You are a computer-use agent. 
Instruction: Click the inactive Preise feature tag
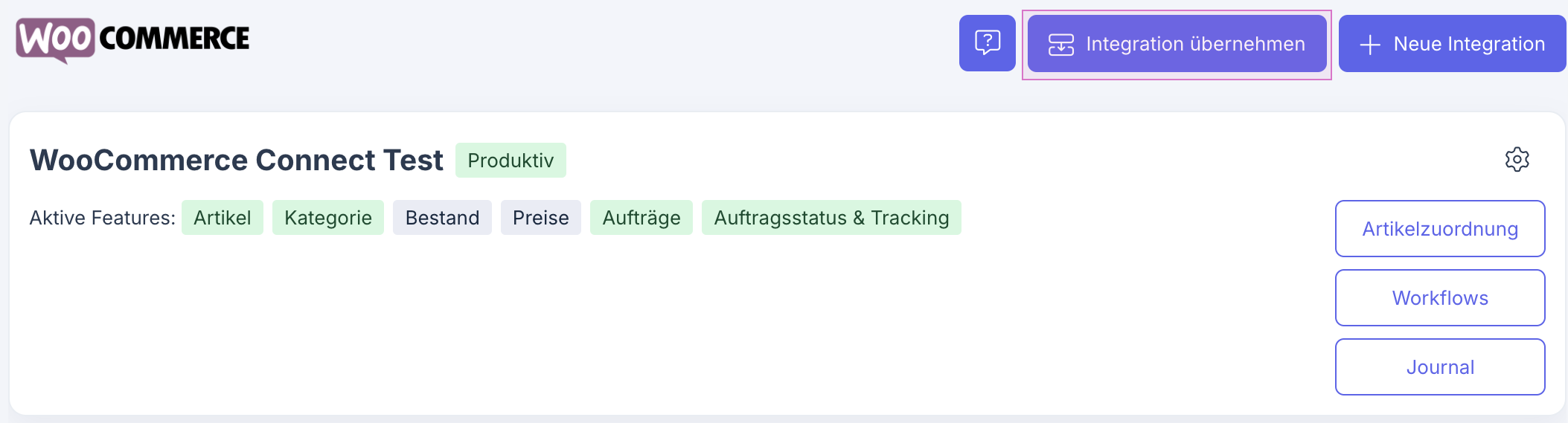tap(540, 218)
